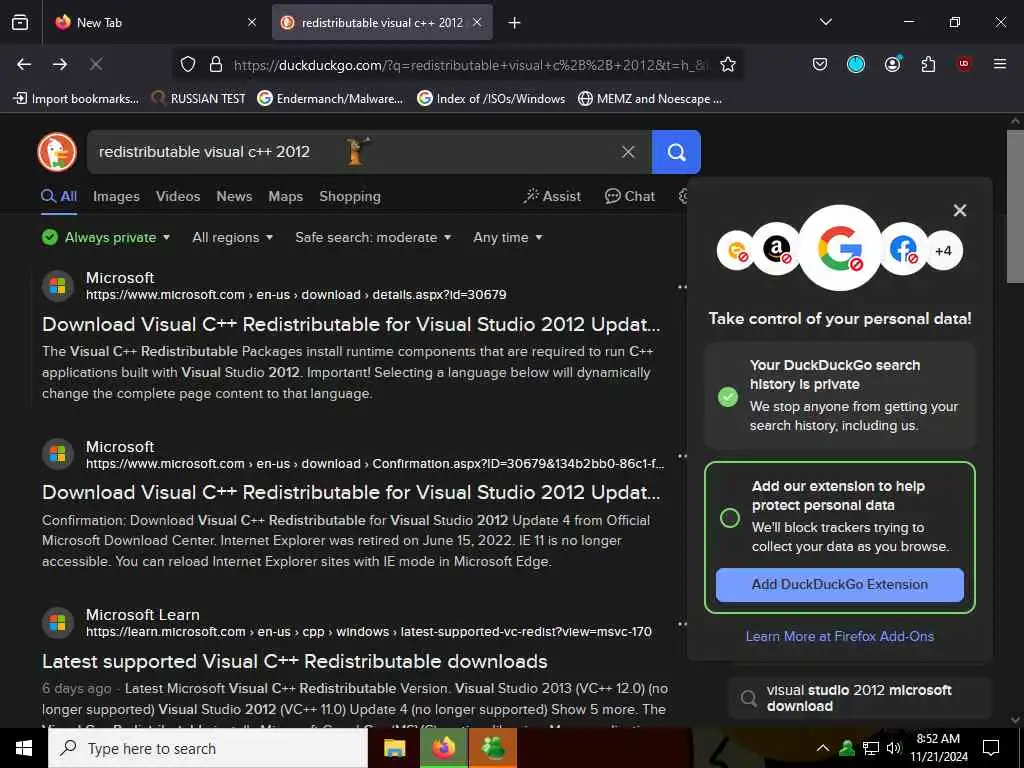This screenshot has height=768, width=1024.
Task: Submit search with the blue magnifier button
Action: [676, 152]
